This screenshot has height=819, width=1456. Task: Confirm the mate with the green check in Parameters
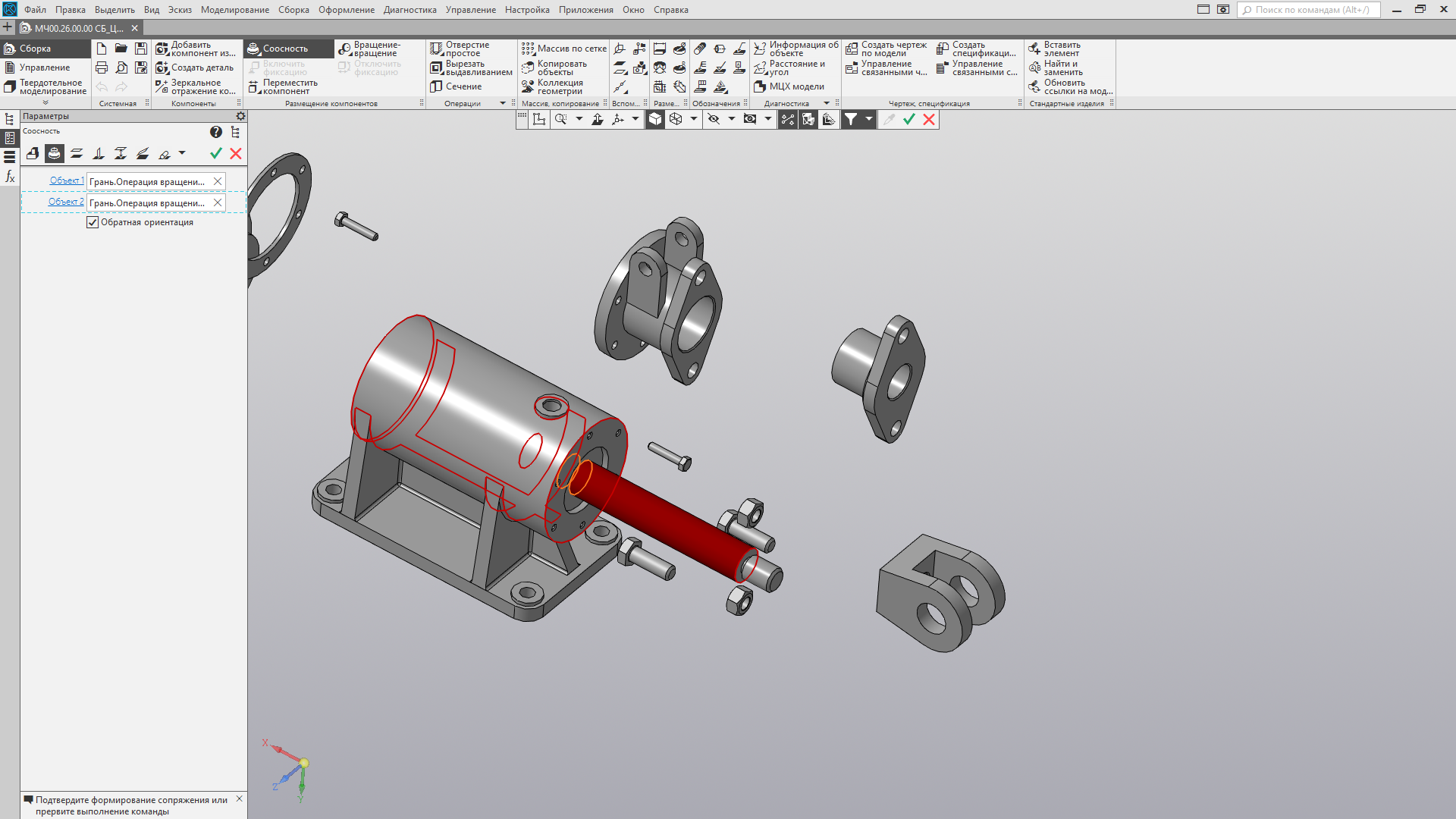216,154
